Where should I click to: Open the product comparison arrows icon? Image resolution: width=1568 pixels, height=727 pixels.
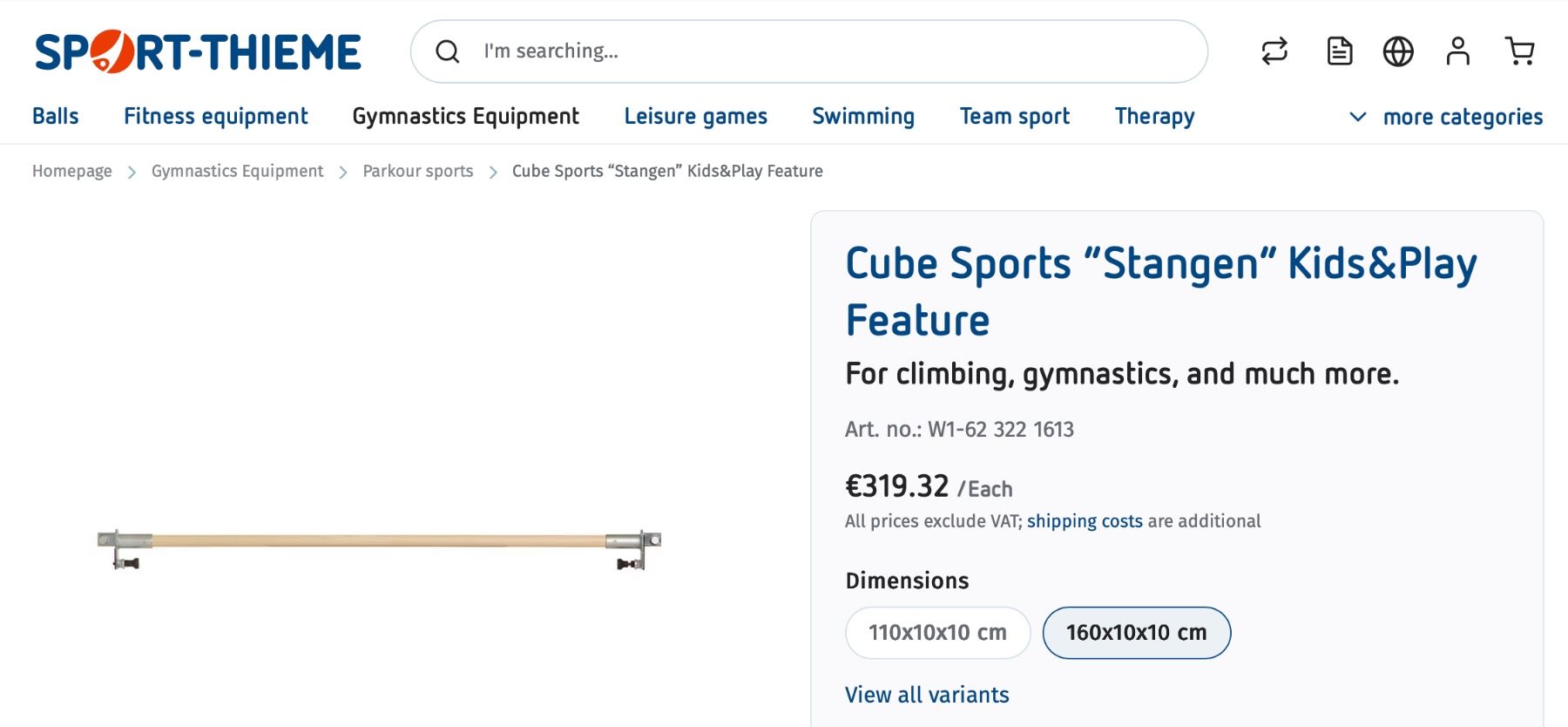coord(1274,51)
